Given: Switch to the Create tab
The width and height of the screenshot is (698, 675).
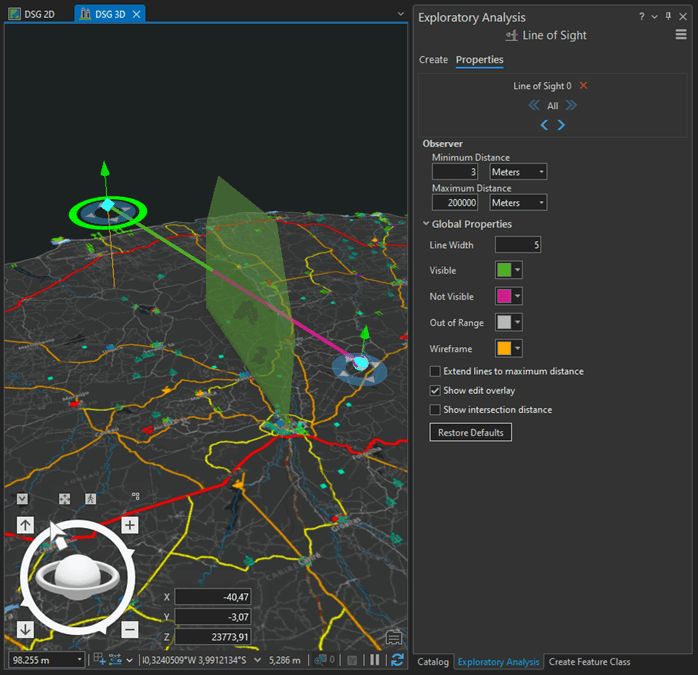Looking at the screenshot, I should pos(433,60).
